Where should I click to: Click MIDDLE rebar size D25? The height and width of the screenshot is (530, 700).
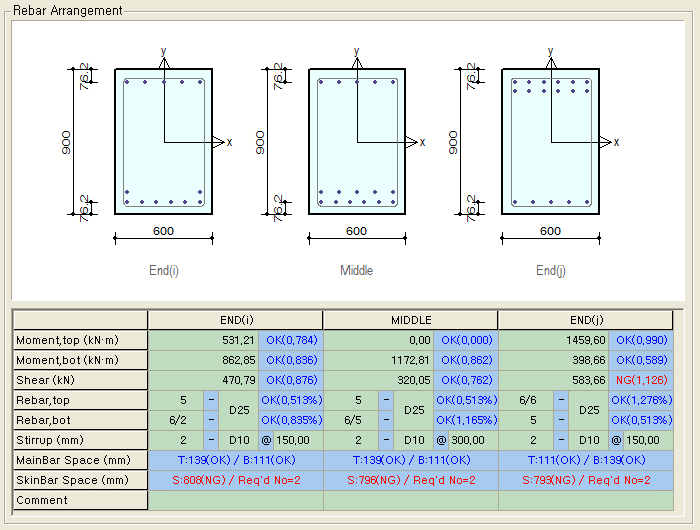point(414,410)
